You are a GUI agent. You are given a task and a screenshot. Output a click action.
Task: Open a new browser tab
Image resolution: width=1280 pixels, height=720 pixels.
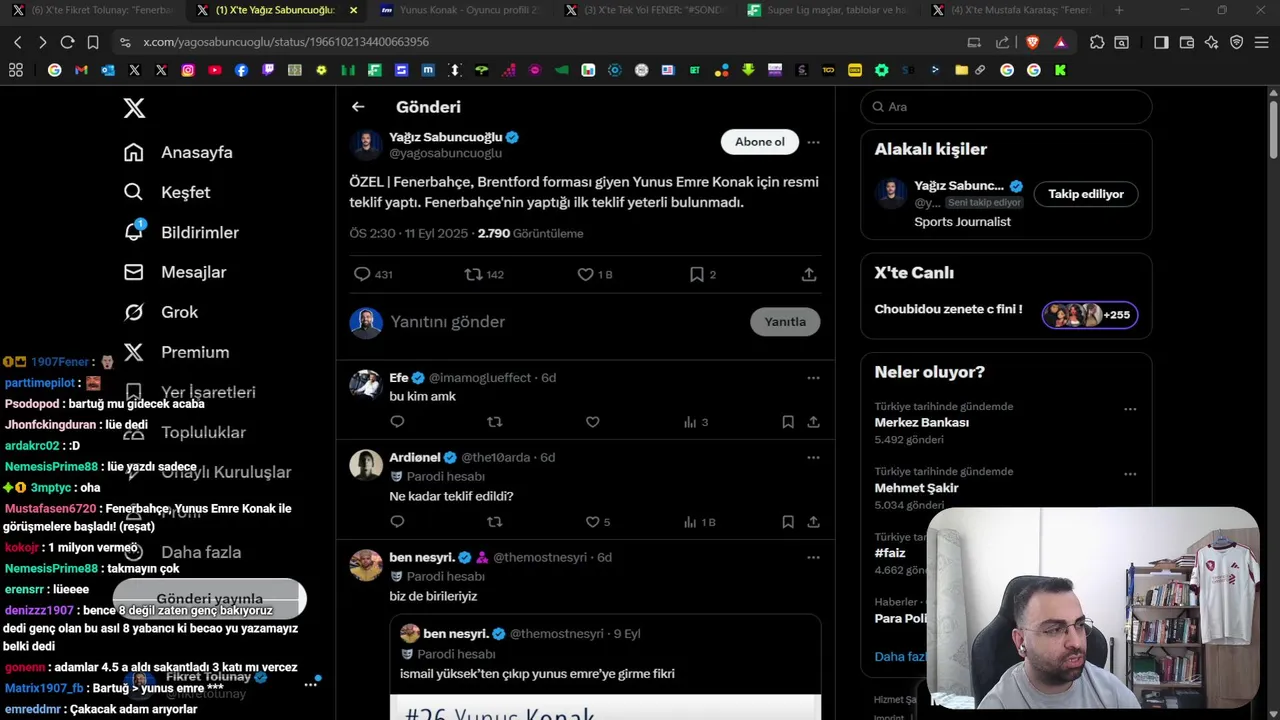(1118, 10)
